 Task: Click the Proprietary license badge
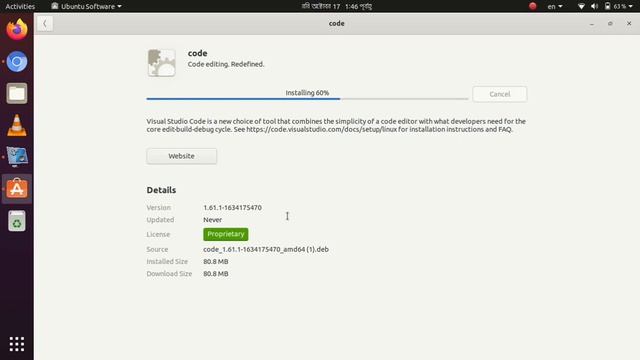[226, 234]
